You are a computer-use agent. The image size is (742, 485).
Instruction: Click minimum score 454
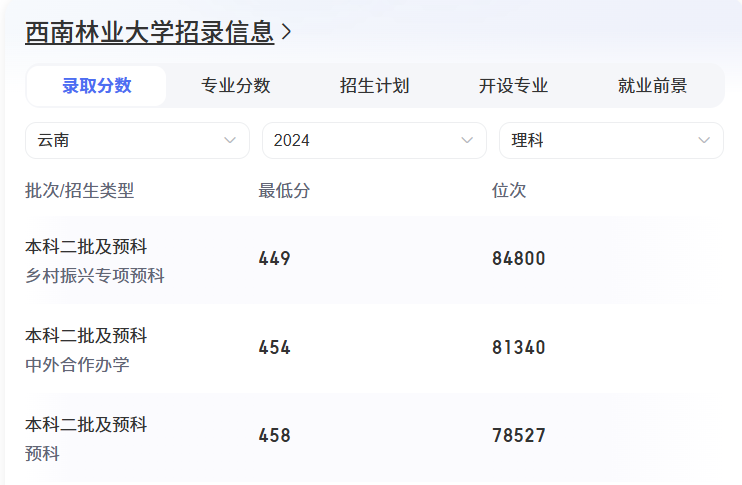click(x=274, y=347)
